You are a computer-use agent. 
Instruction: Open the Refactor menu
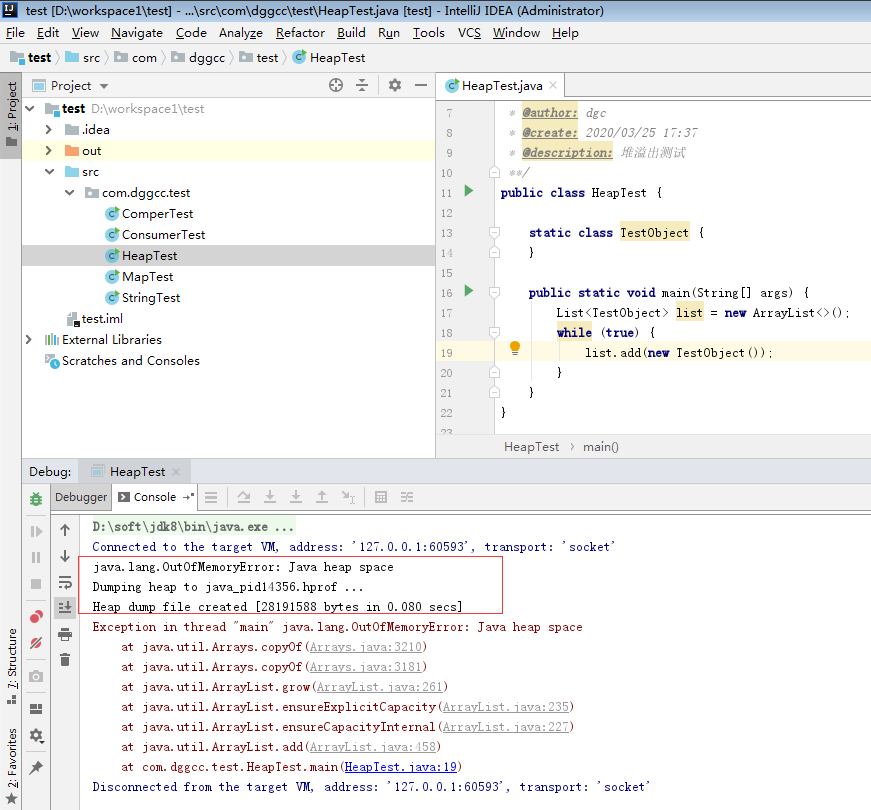[x=300, y=33]
